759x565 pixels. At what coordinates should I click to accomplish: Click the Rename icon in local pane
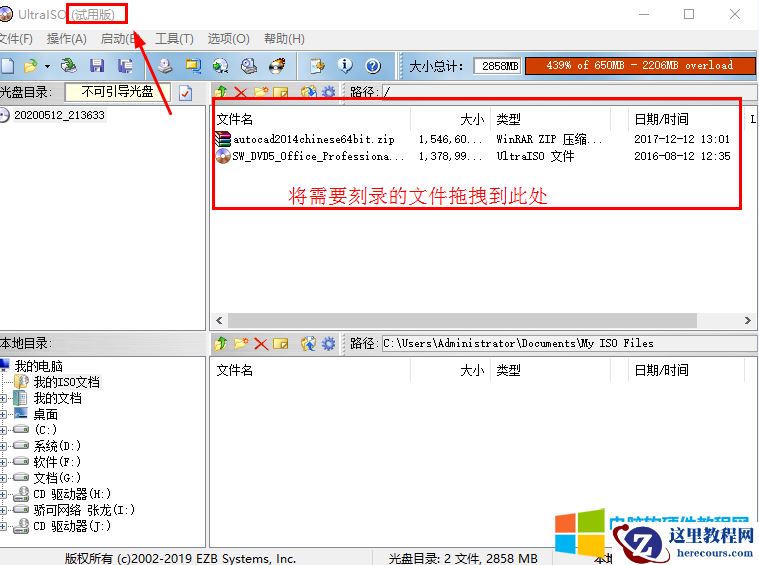[281, 344]
